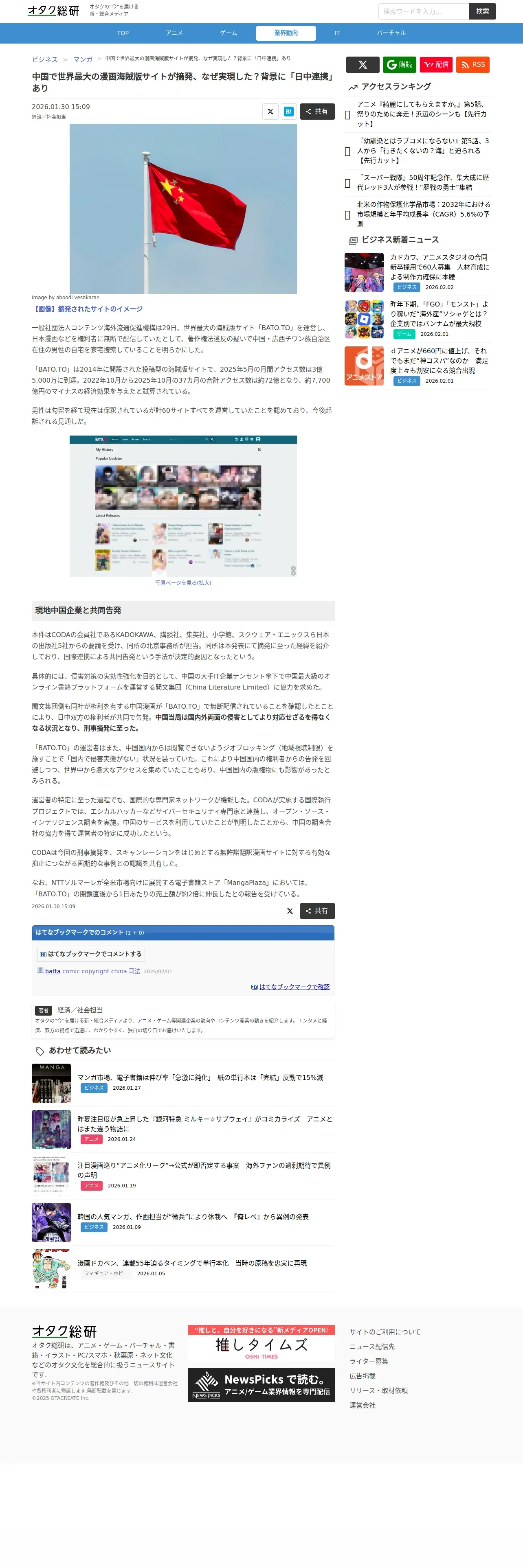
Task: Bookmark article with Hatena B! icon
Action: pos(289,112)
